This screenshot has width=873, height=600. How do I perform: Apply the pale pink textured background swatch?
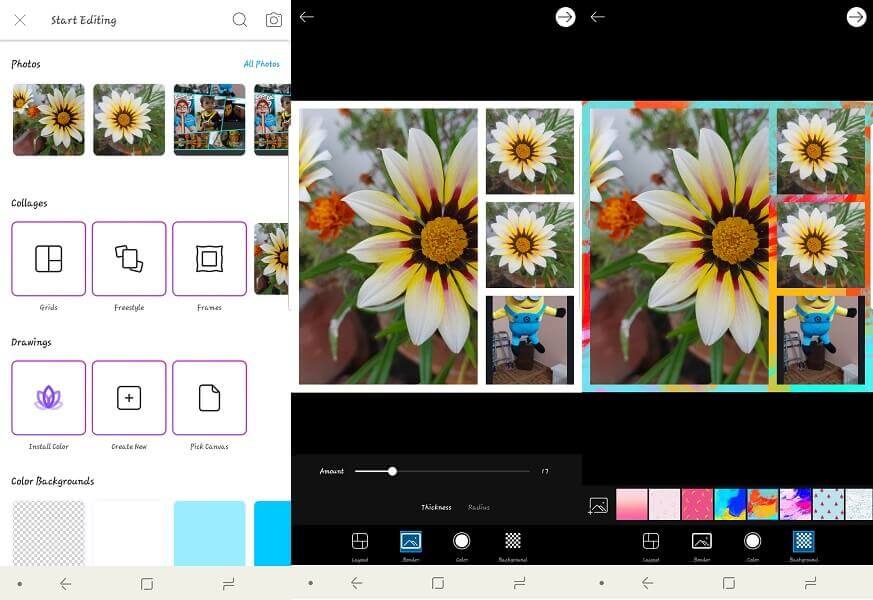click(x=664, y=504)
